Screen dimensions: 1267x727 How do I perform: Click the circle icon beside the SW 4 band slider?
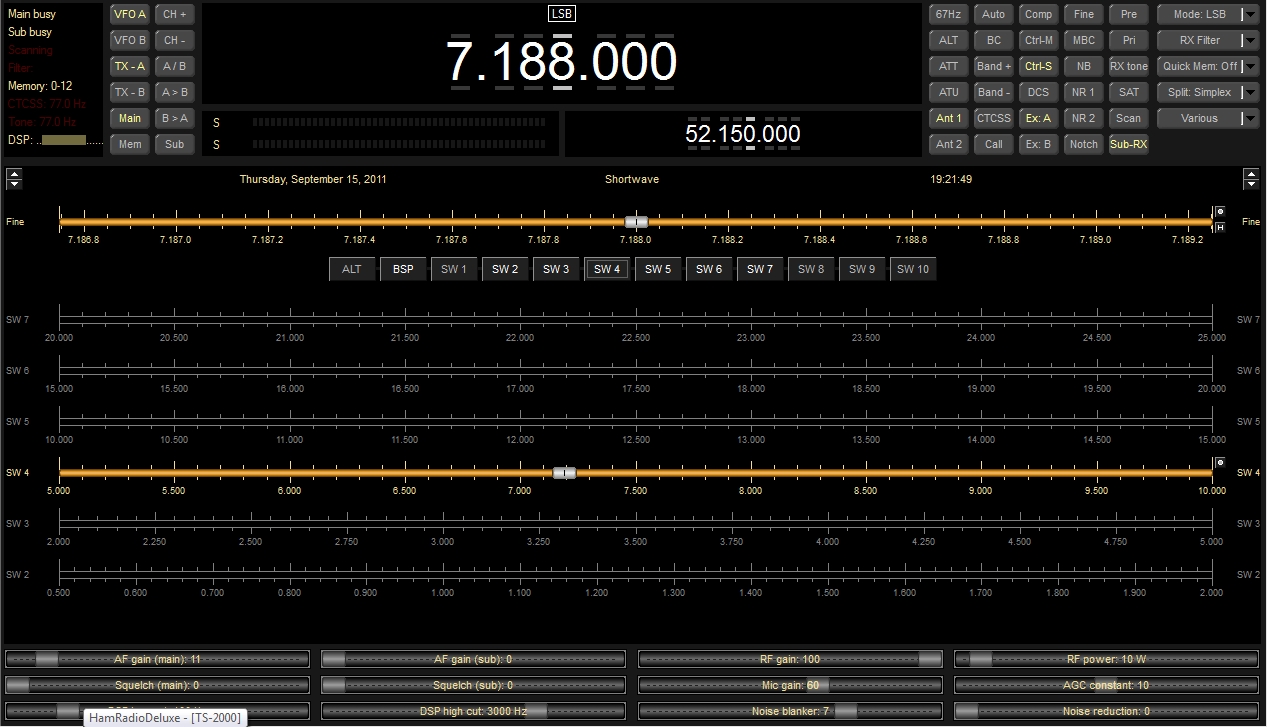(x=1220, y=462)
